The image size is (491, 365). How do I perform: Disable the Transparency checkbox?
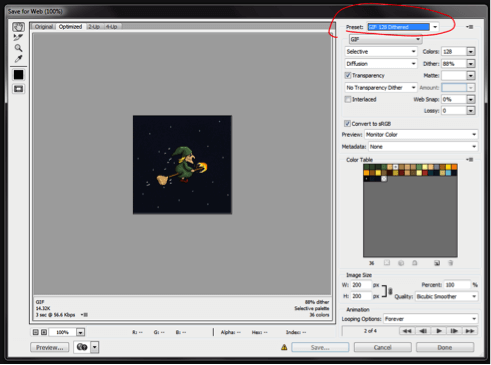348,75
